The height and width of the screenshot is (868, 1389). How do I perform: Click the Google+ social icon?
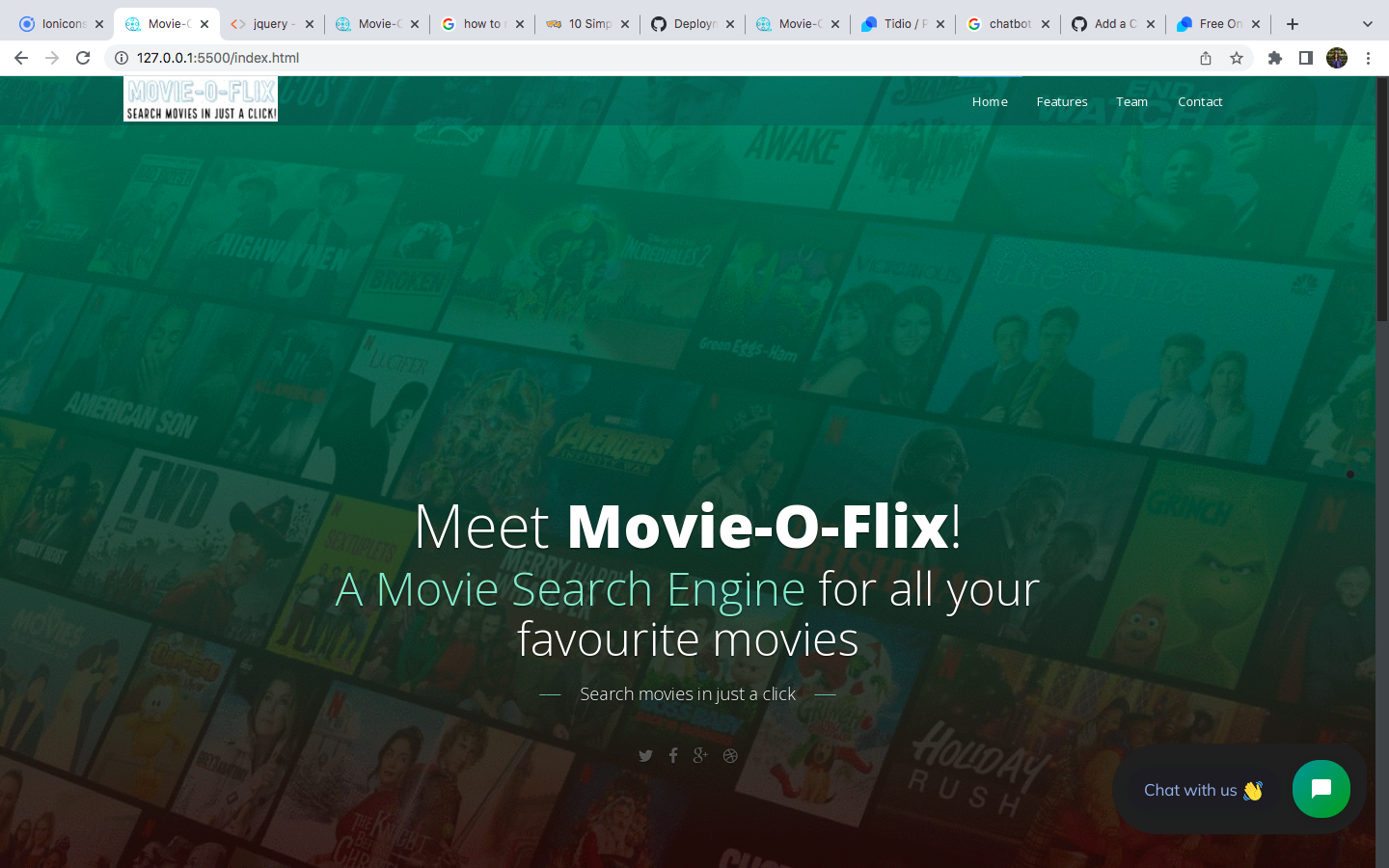point(700,755)
